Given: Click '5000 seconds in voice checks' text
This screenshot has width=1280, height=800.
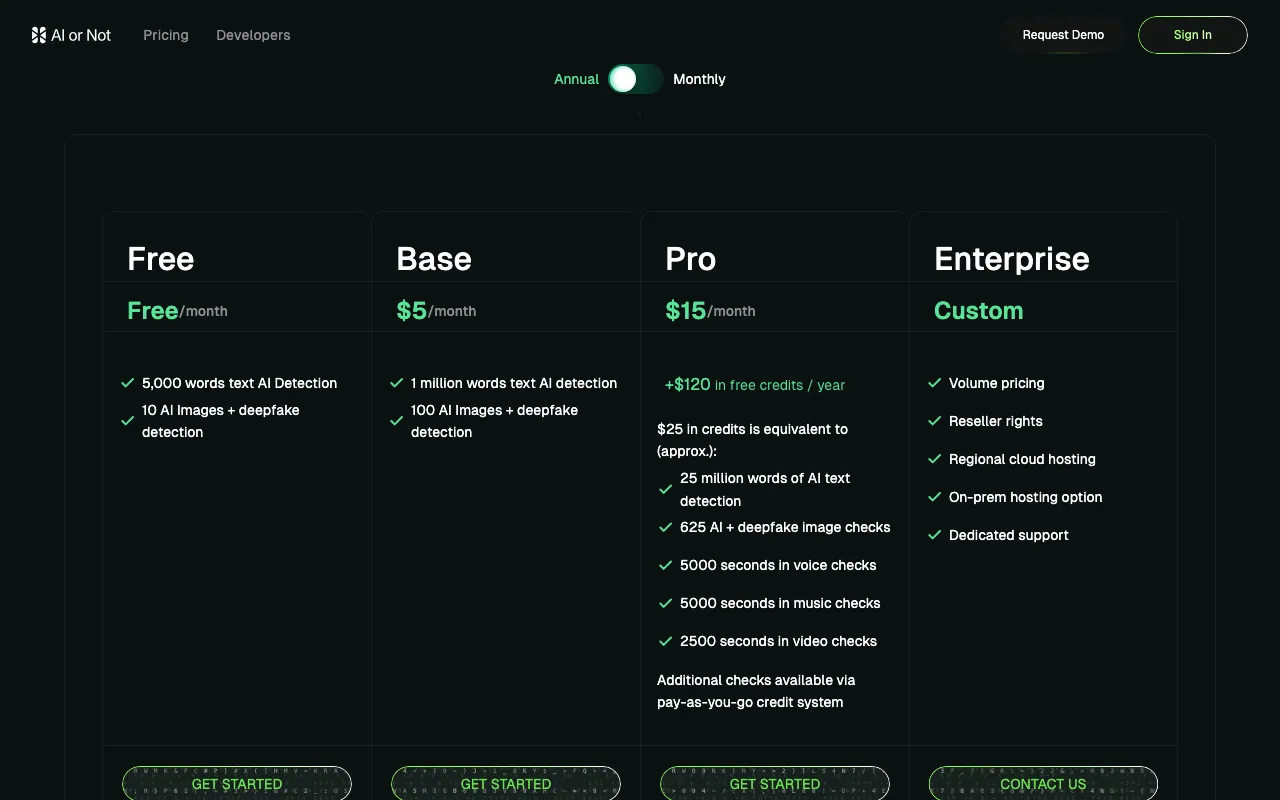Looking at the screenshot, I should point(778,565).
